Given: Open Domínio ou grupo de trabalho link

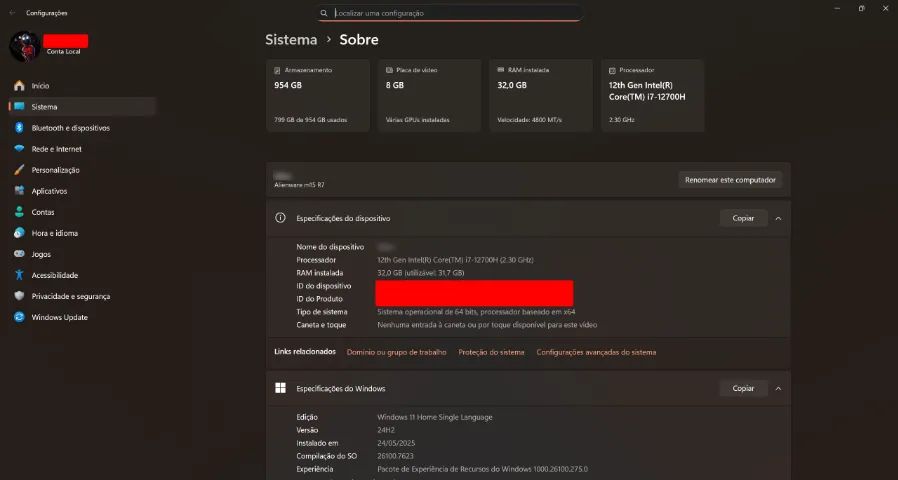Looking at the screenshot, I should pyautogui.click(x=396, y=352).
